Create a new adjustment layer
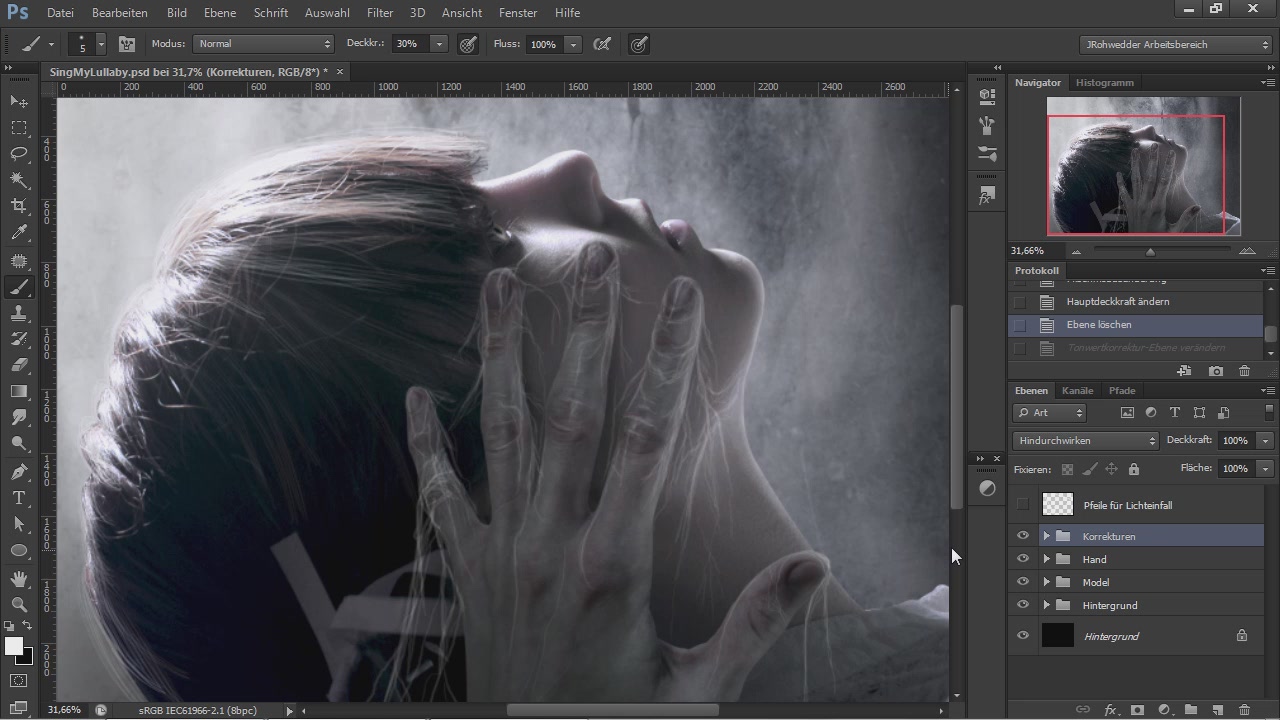Viewport: 1280px width, 720px height. tap(1164, 710)
